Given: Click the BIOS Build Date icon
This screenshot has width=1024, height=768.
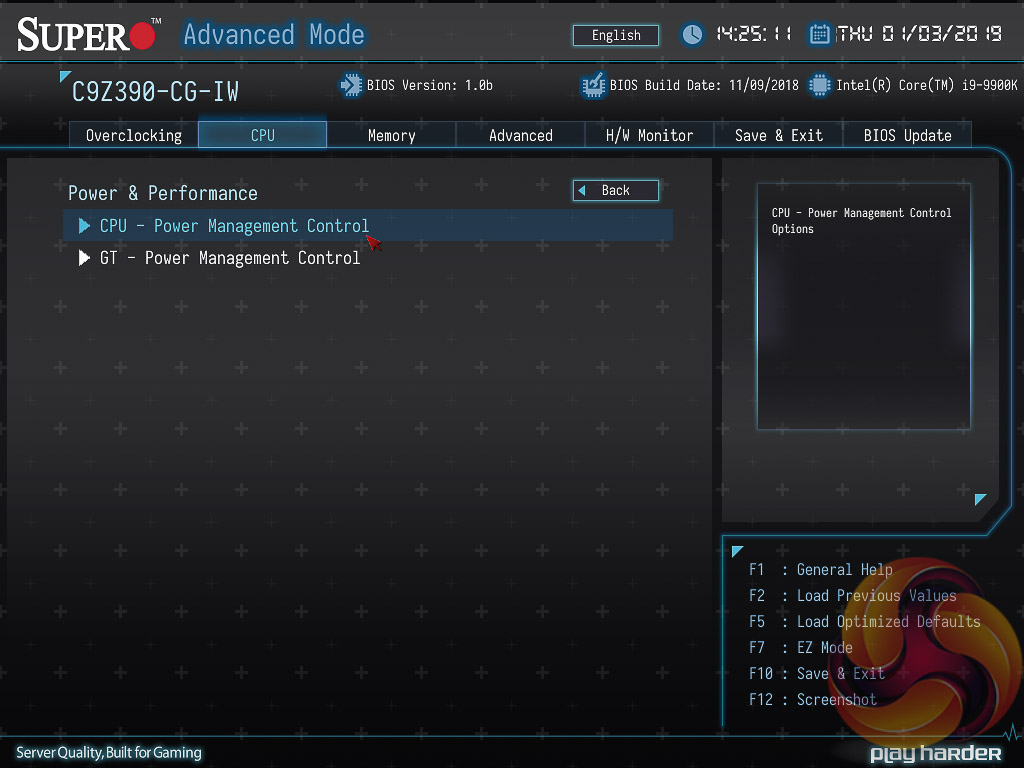Looking at the screenshot, I should [x=593, y=85].
